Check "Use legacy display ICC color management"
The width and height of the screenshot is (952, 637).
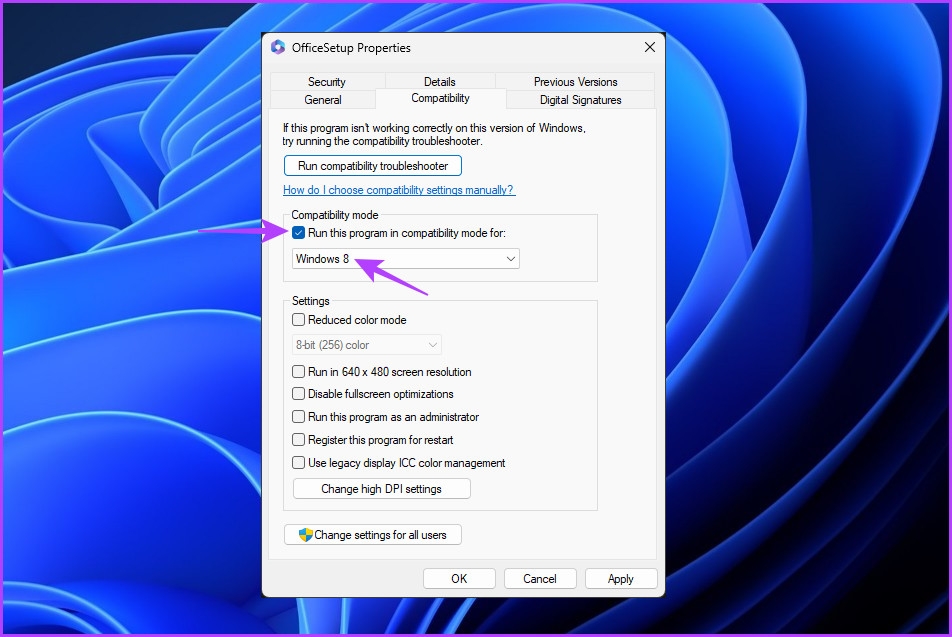click(298, 463)
